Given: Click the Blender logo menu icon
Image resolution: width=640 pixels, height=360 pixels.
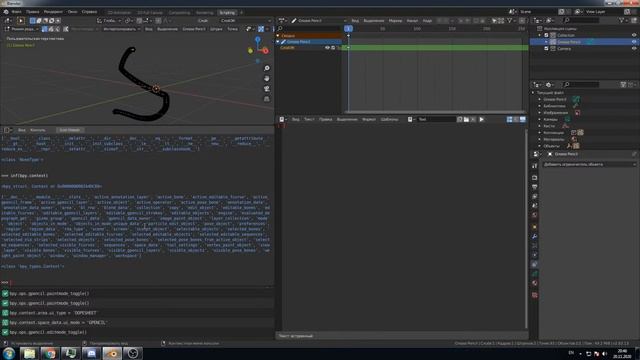Looking at the screenshot, I should pyautogui.click(x=6, y=12).
